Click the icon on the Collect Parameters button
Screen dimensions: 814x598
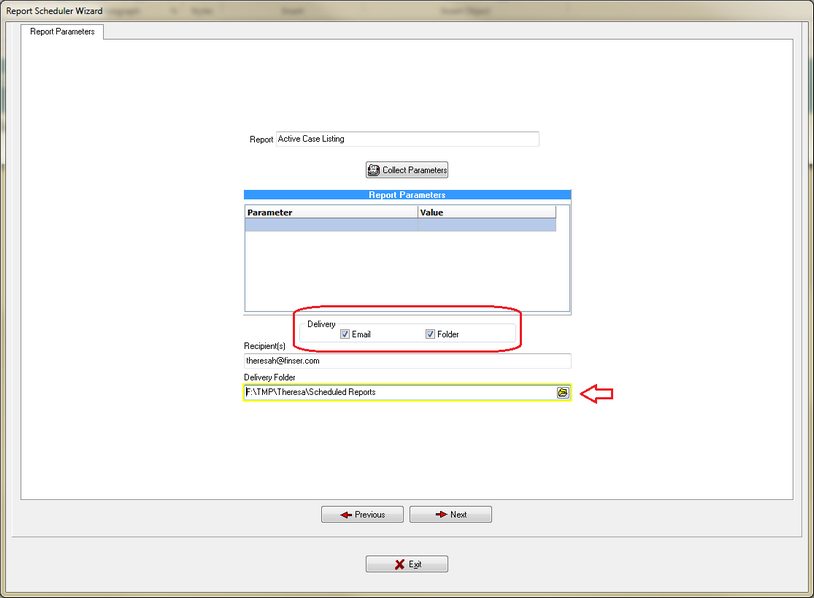coord(374,170)
